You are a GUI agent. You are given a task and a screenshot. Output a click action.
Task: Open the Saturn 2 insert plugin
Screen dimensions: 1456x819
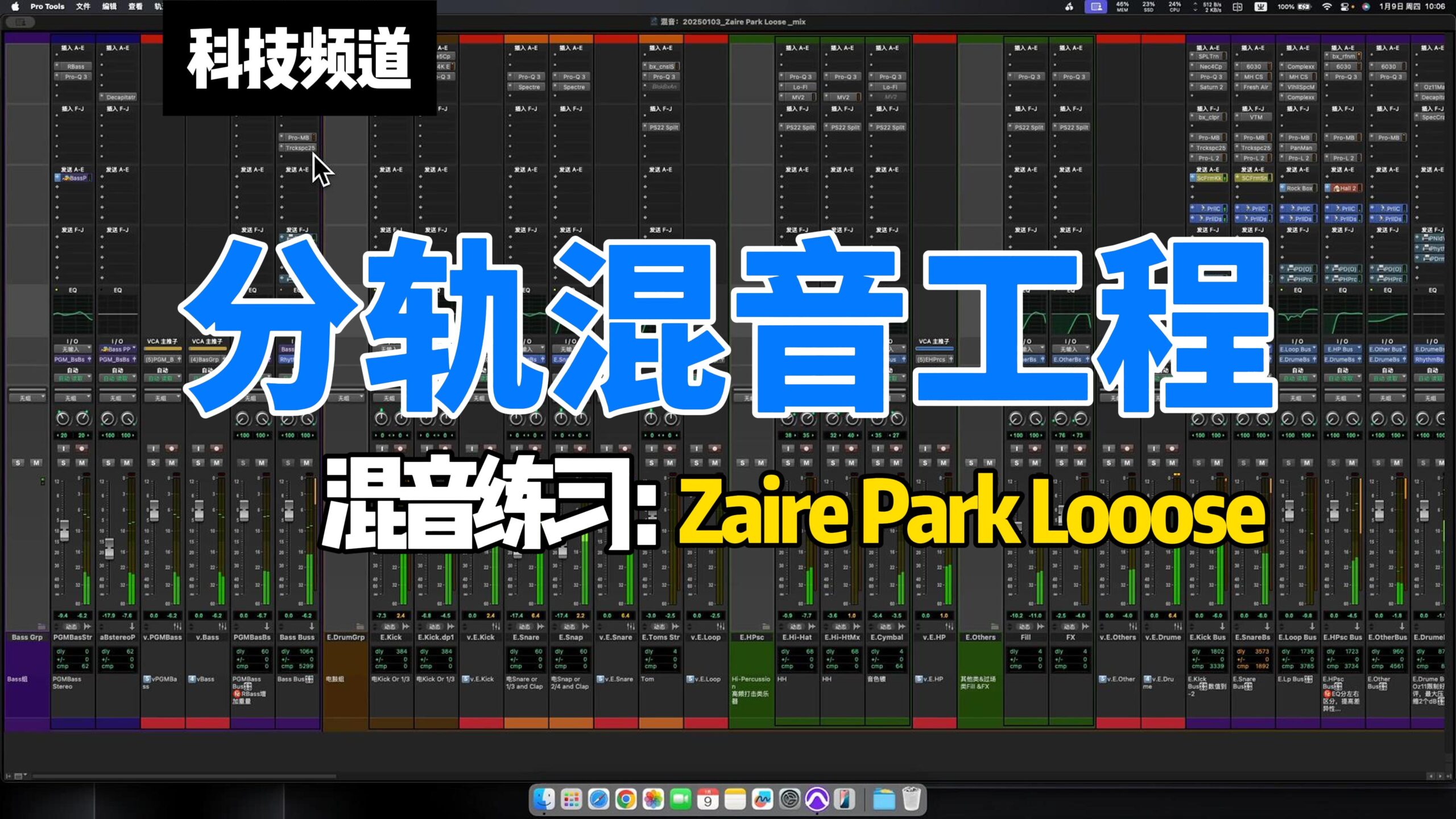point(1208,87)
